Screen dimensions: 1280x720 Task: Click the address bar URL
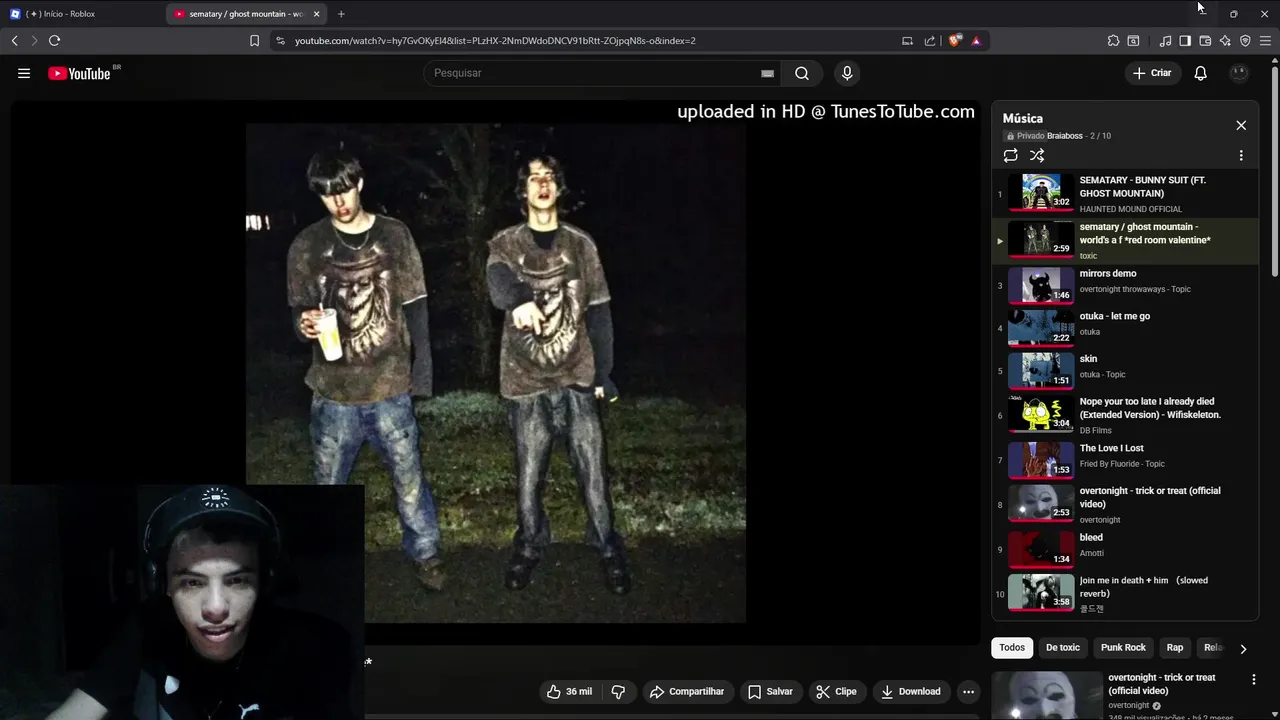[495, 41]
